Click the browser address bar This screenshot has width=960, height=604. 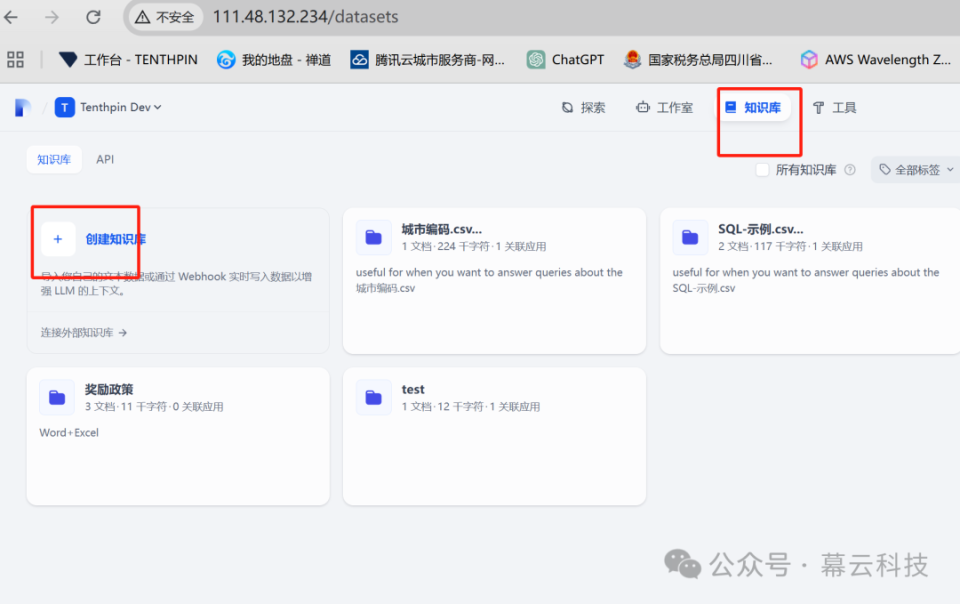pos(300,16)
